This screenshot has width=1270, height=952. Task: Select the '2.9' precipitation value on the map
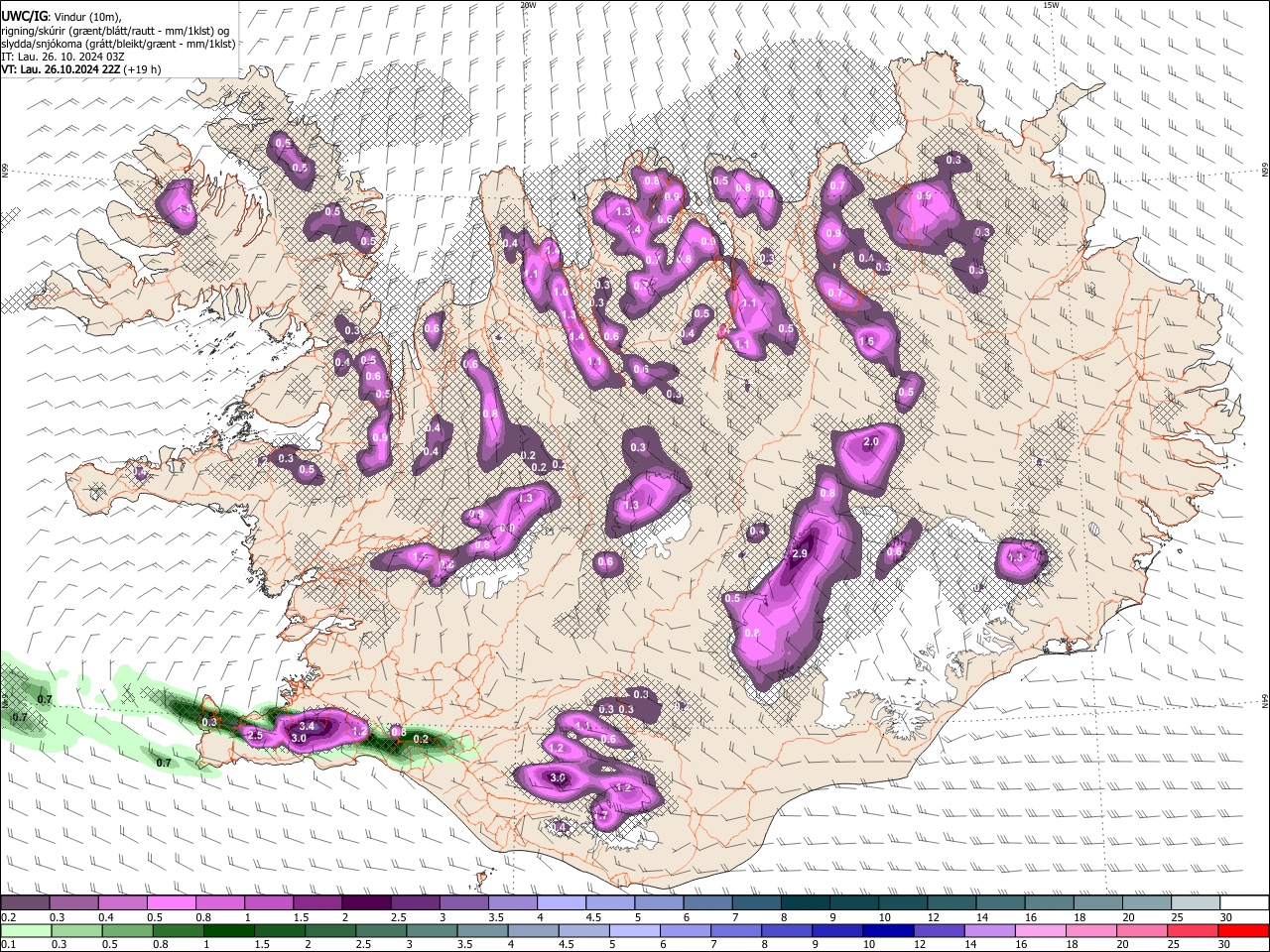click(800, 553)
